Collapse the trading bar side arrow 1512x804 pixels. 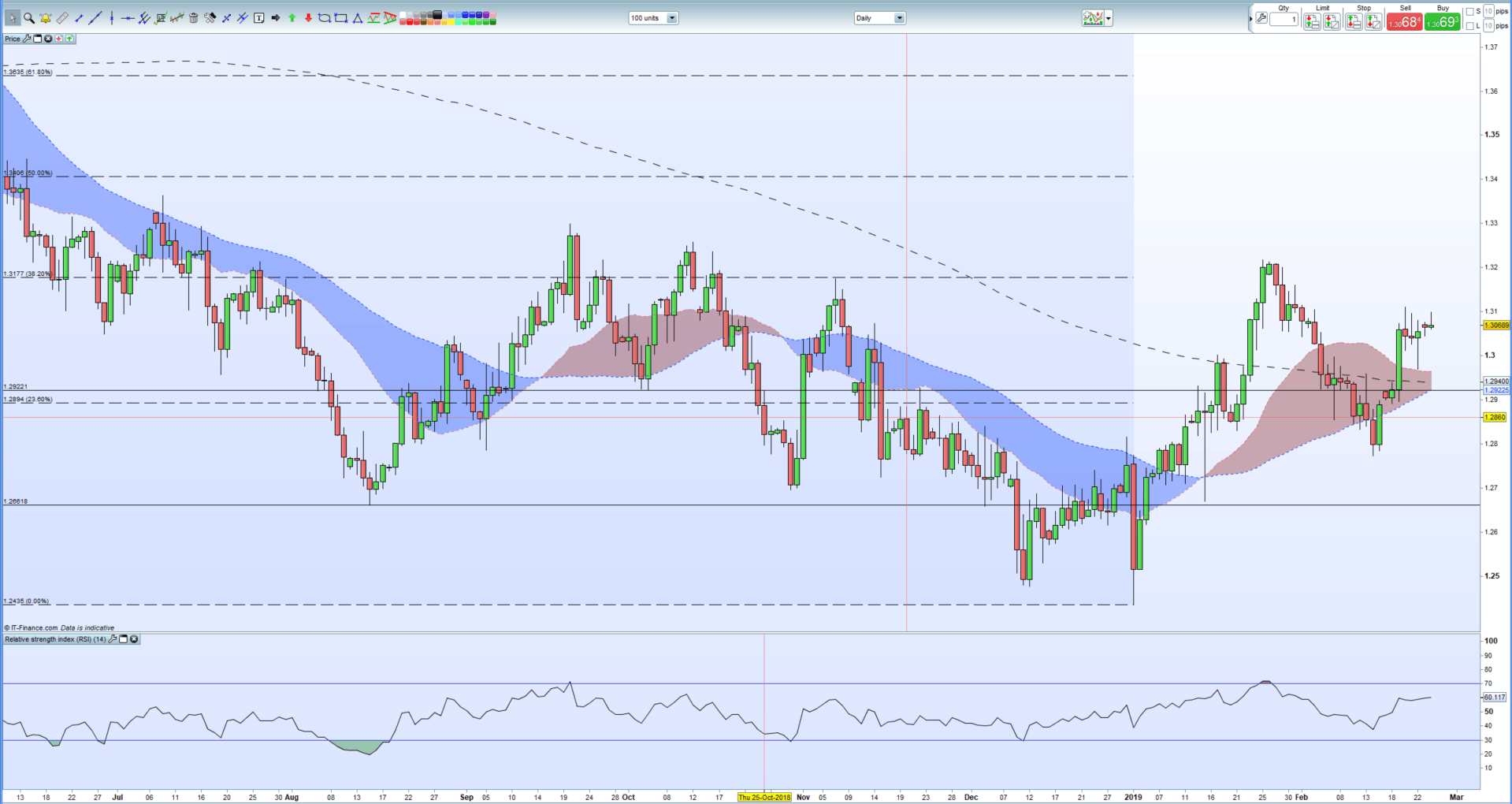(x=1250, y=19)
